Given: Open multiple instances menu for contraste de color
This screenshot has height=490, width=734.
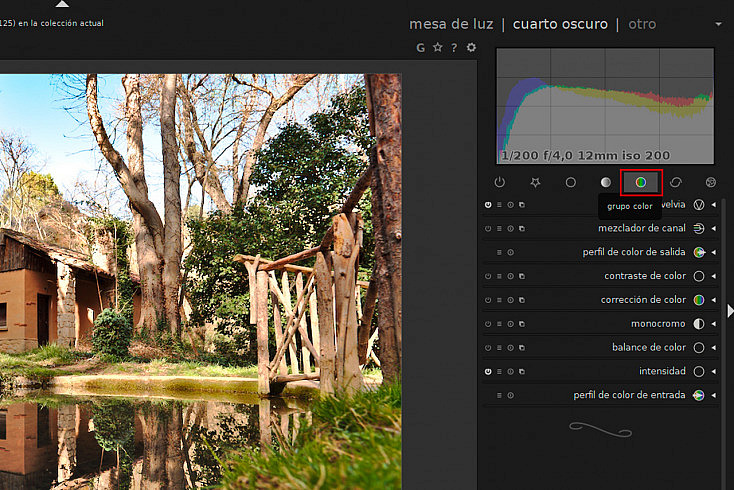Looking at the screenshot, I should pyautogui.click(x=522, y=277).
